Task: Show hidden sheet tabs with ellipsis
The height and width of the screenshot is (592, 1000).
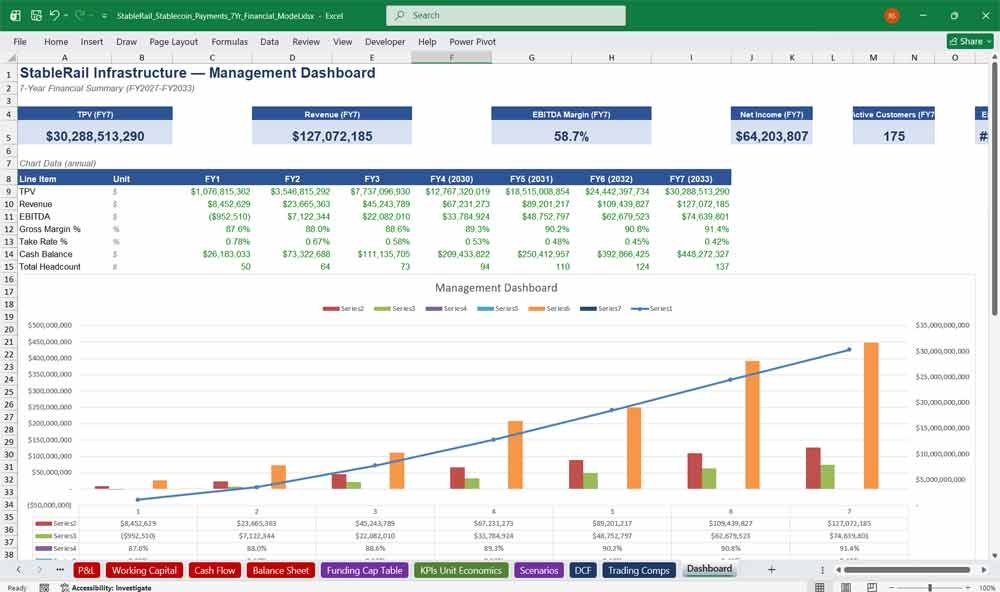Action: (60, 570)
